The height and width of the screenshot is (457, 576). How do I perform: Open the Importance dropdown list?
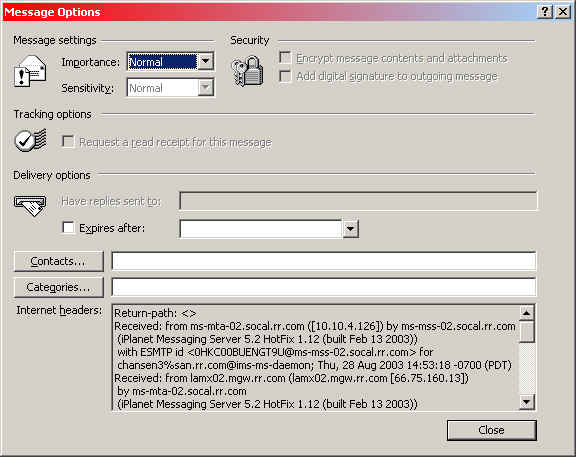point(205,61)
